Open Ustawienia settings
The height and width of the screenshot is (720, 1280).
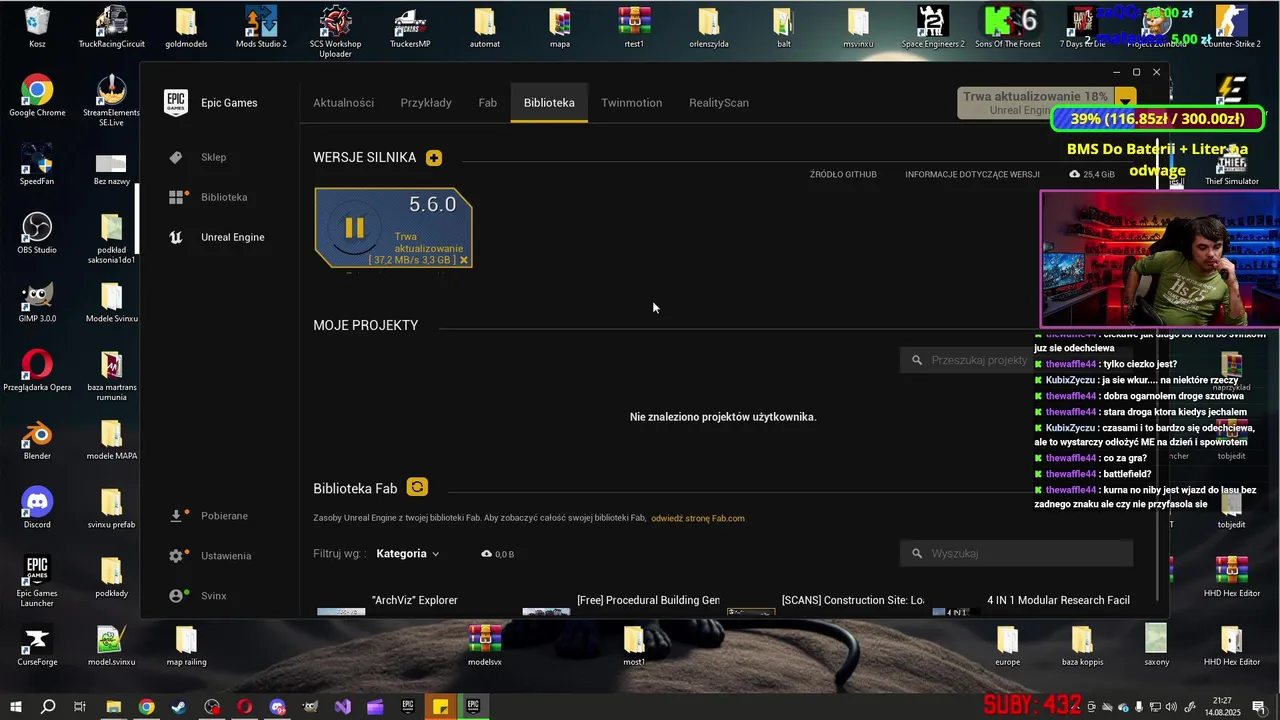pyautogui.click(x=225, y=556)
